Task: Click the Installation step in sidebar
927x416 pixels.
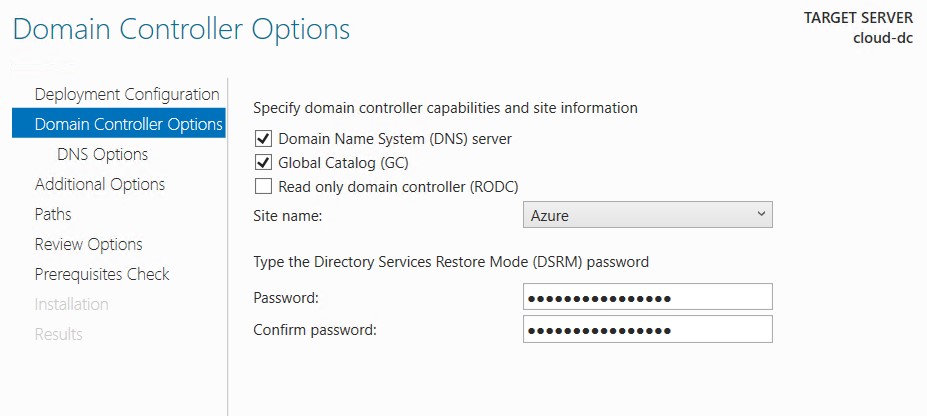Action: pos(71,304)
